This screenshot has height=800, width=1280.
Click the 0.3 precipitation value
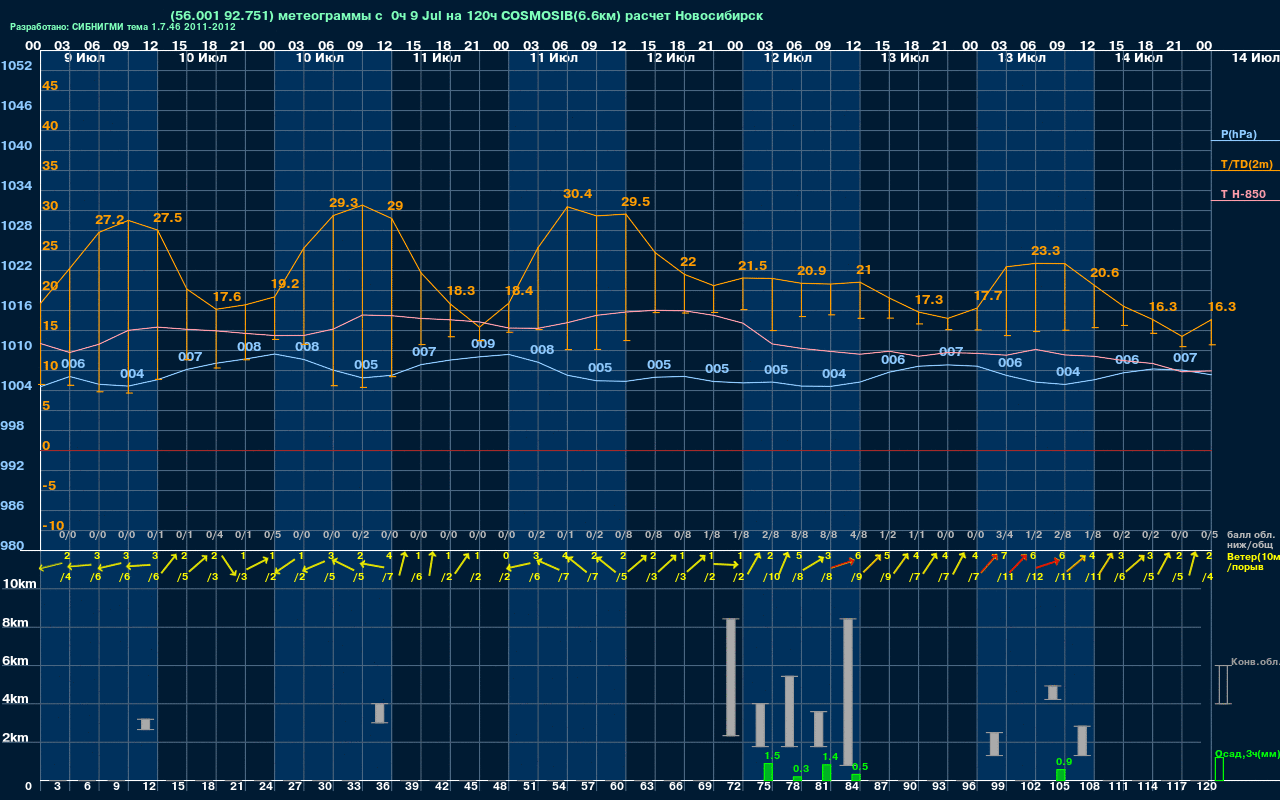801,769
